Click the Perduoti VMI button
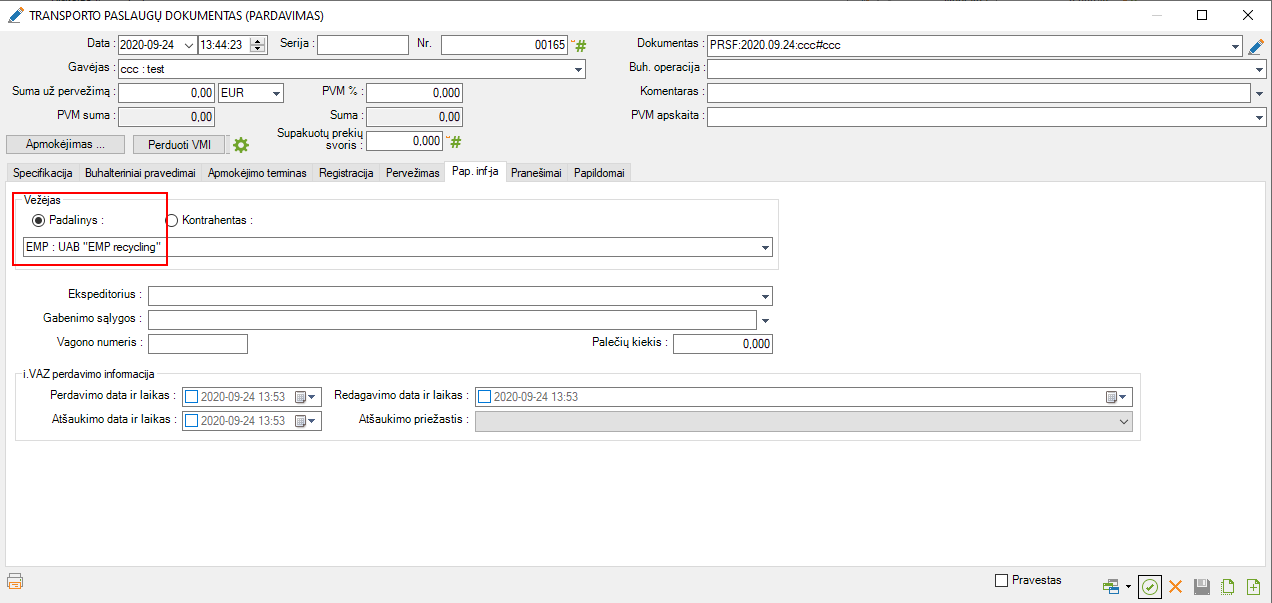Image resolution: width=1272 pixels, height=603 pixels. 179,145
